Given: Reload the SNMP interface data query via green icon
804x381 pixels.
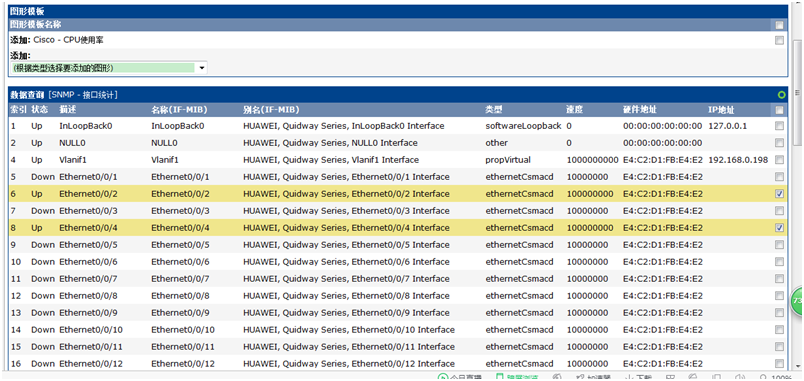Looking at the screenshot, I should 781,95.
